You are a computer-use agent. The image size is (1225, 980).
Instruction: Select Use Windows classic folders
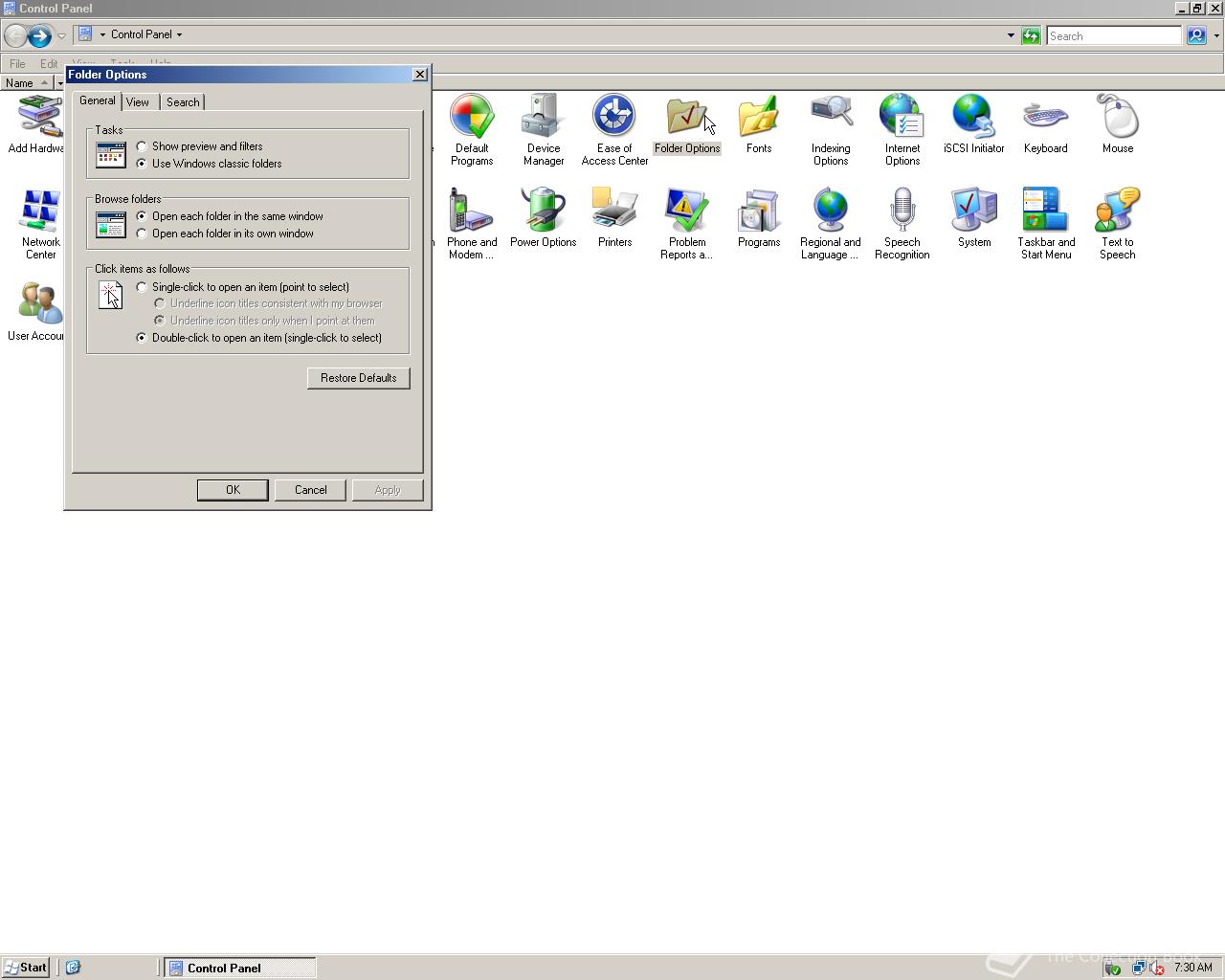point(210,164)
